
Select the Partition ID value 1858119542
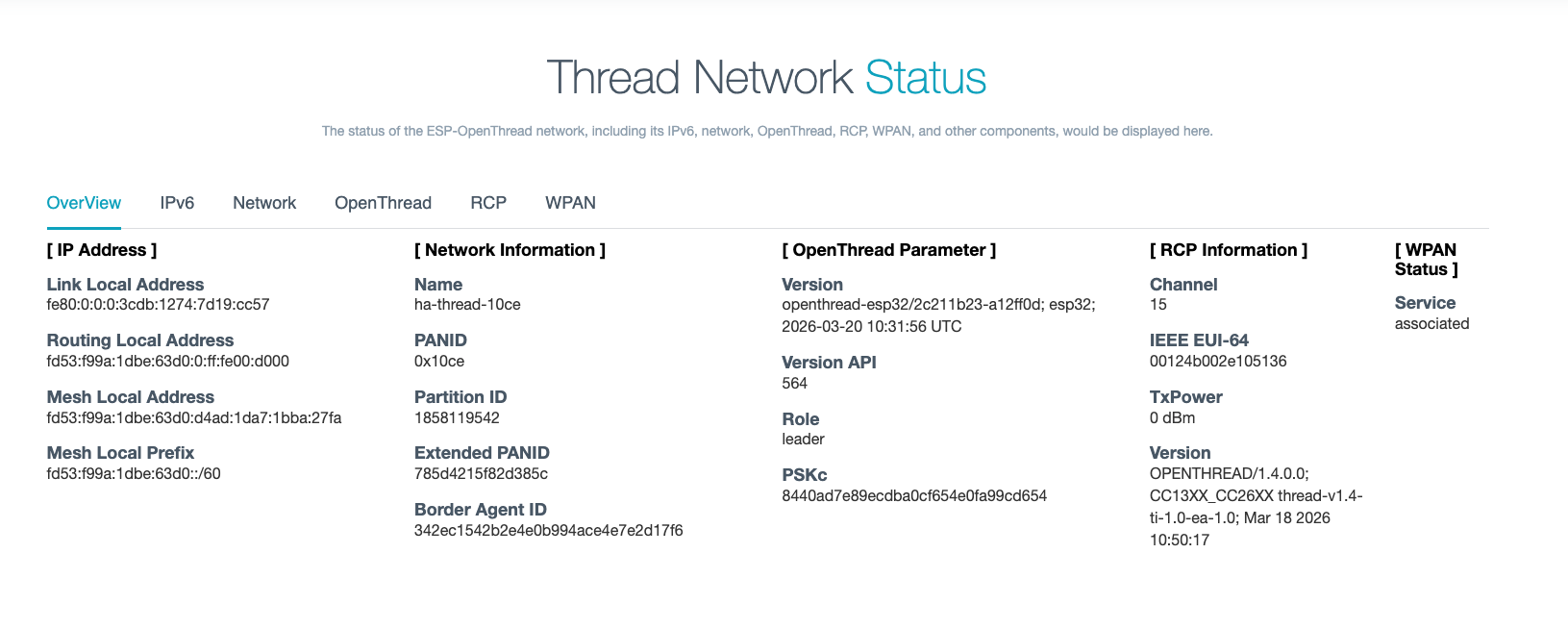(x=457, y=418)
